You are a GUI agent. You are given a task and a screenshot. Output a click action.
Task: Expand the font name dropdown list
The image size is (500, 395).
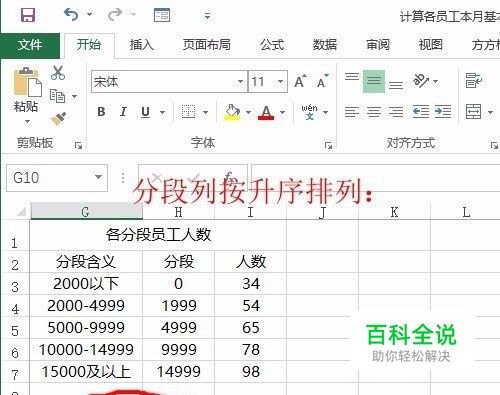pyautogui.click(x=241, y=81)
